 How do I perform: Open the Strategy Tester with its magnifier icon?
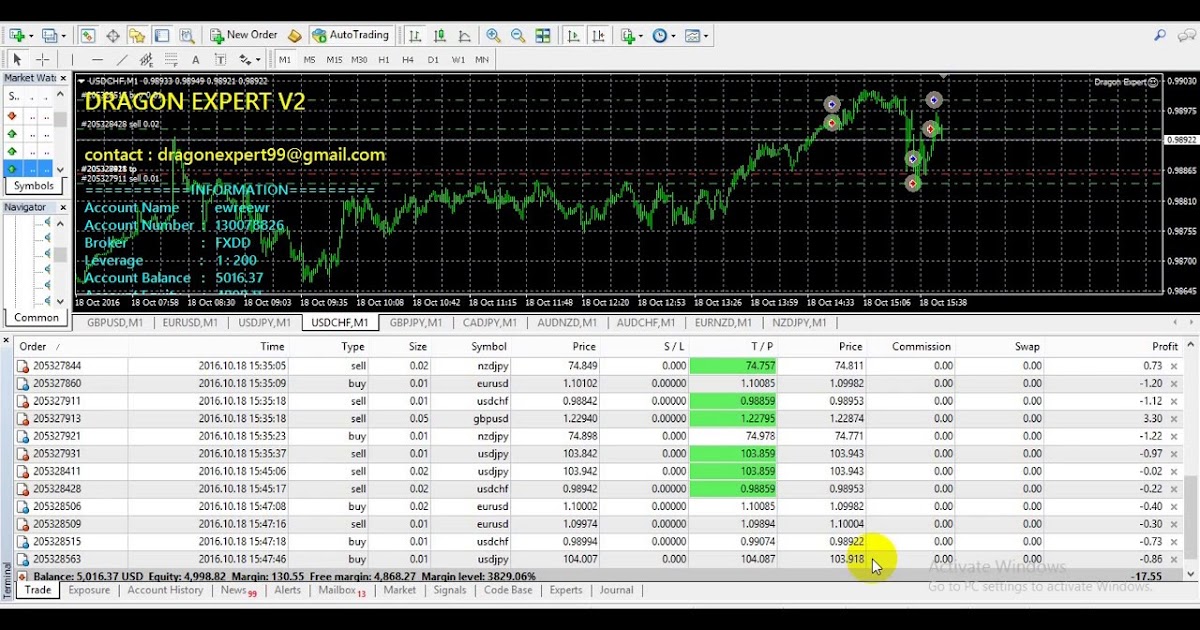coord(187,35)
